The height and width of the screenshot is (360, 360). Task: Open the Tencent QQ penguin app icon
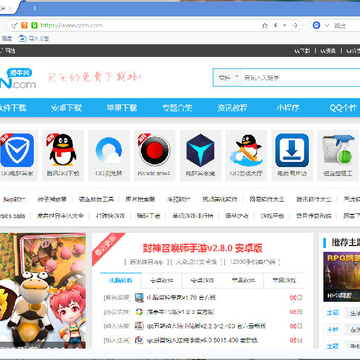[63, 150]
